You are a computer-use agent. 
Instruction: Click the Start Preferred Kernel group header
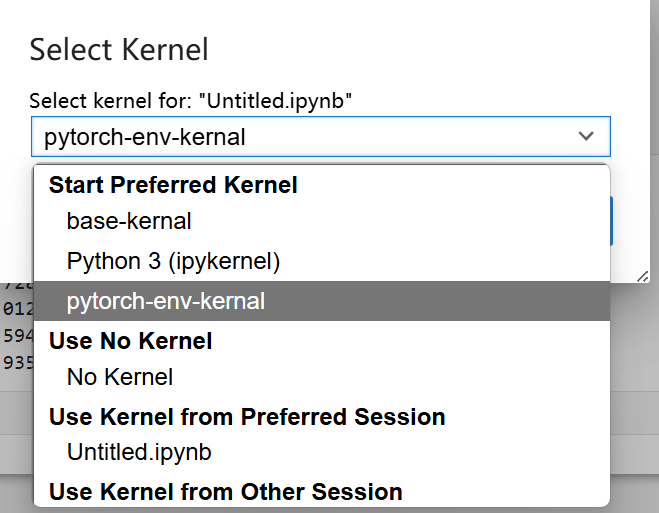pos(173,185)
